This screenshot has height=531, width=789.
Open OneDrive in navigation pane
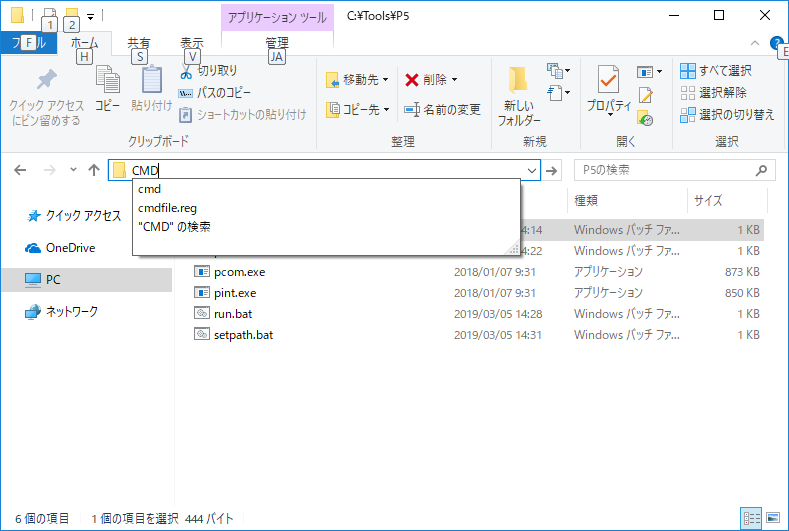(60, 248)
